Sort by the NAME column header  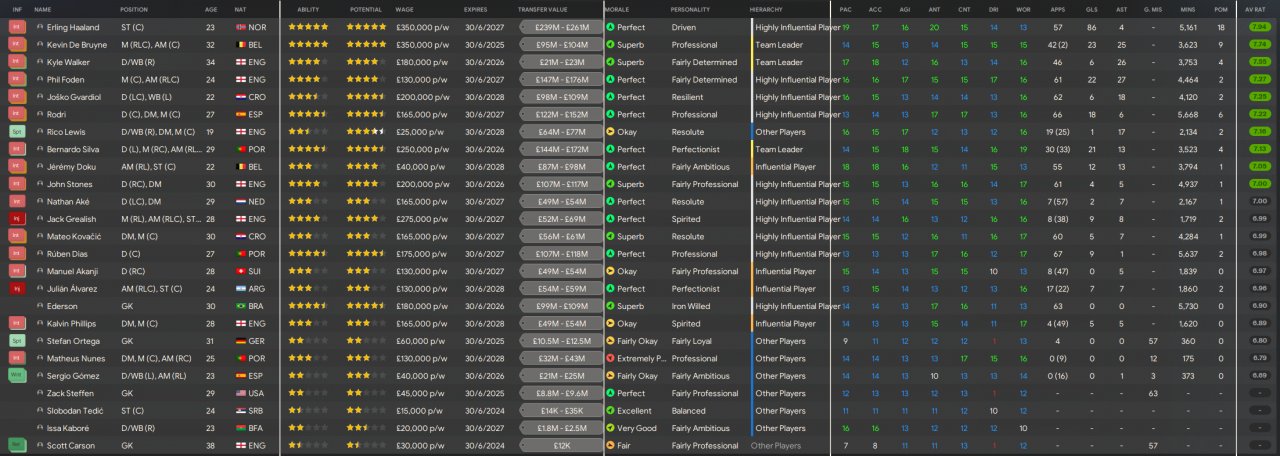(43, 9)
